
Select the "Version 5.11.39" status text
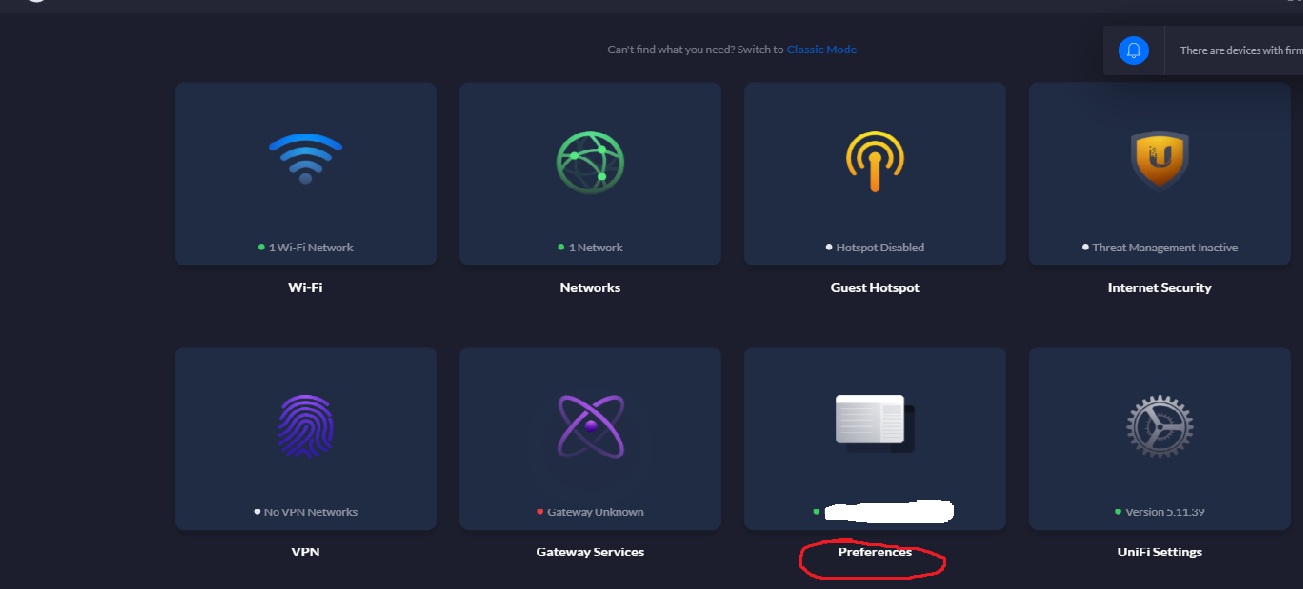point(1165,512)
